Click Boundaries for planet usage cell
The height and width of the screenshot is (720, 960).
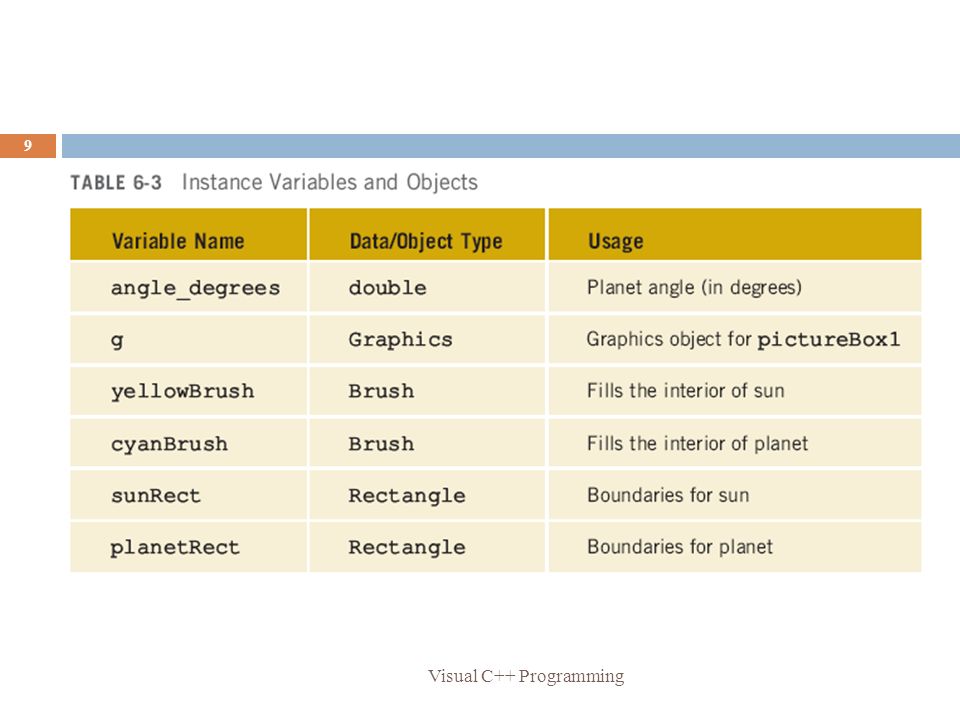[735, 547]
